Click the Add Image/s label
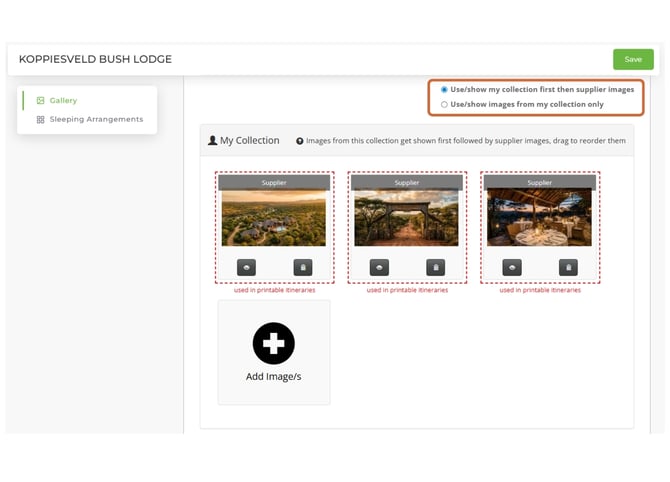 tap(273, 376)
